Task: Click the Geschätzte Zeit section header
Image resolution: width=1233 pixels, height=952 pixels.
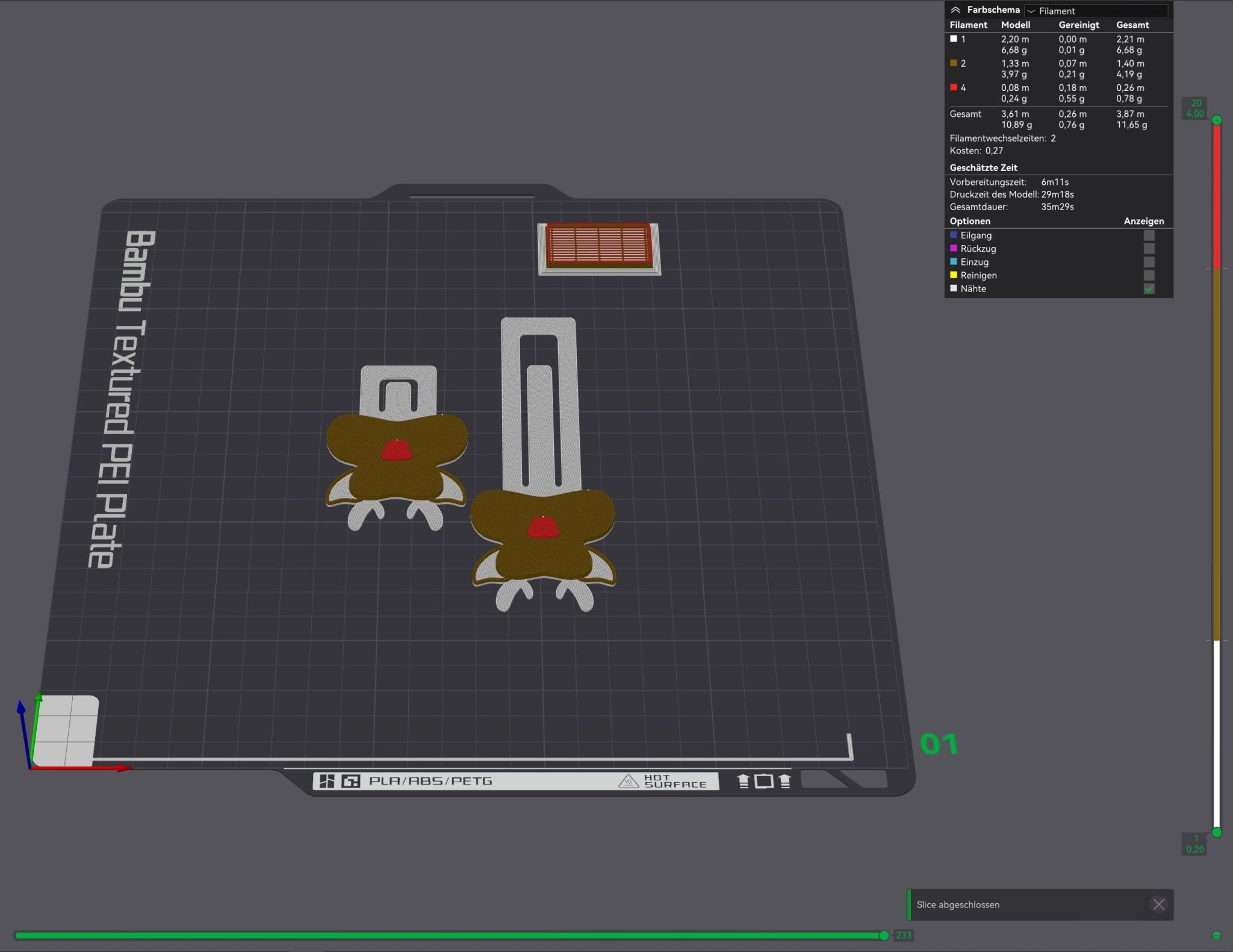Action: coord(983,167)
